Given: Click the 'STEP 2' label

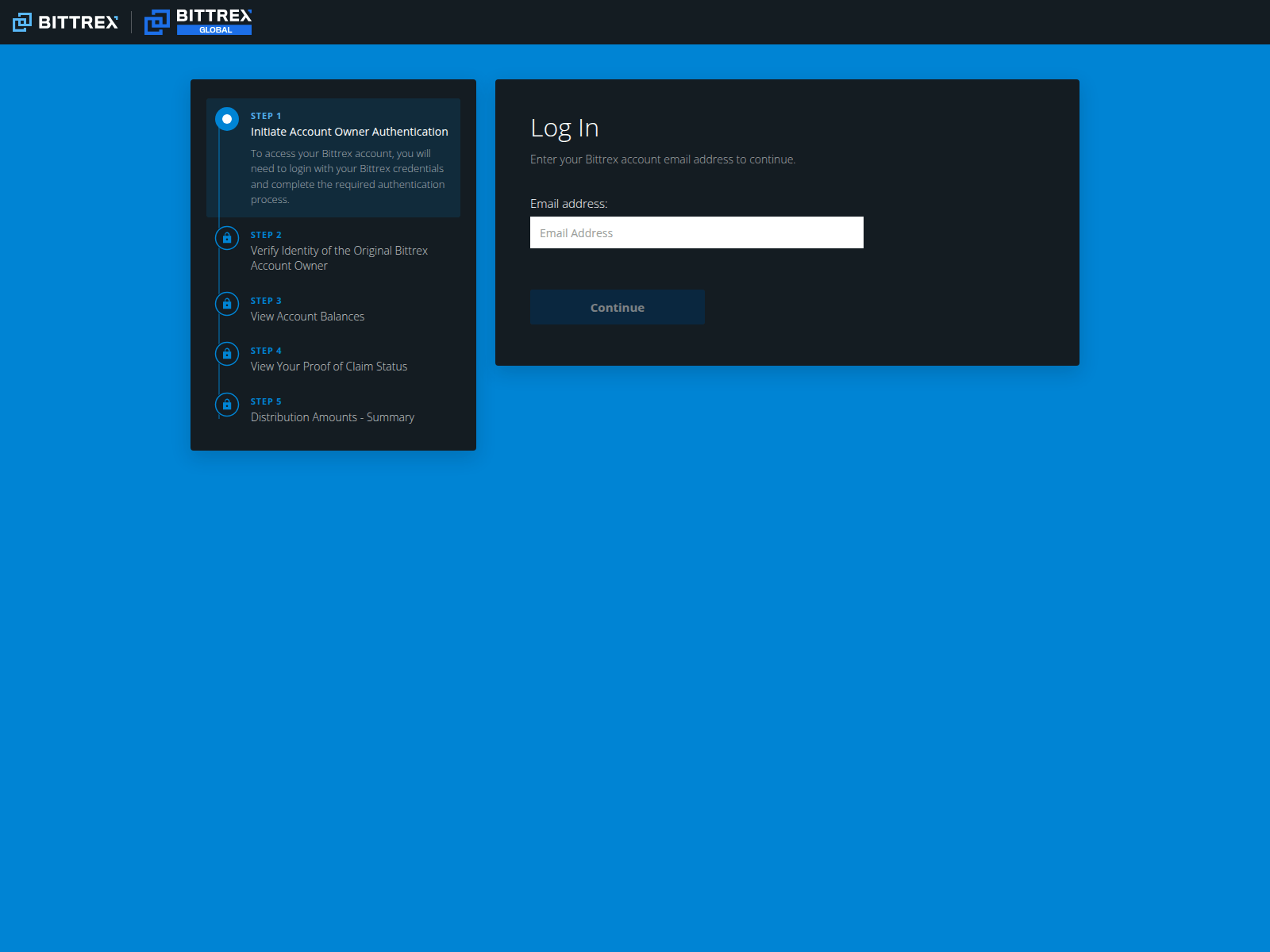Looking at the screenshot, I should point(266,235).
